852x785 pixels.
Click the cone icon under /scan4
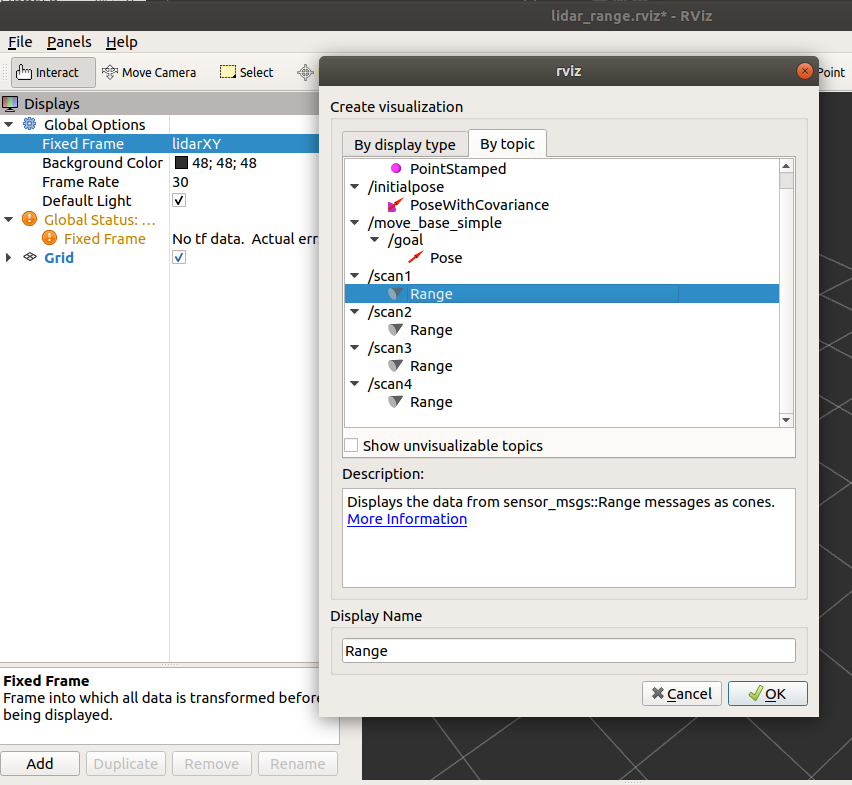tap(396, 402)
